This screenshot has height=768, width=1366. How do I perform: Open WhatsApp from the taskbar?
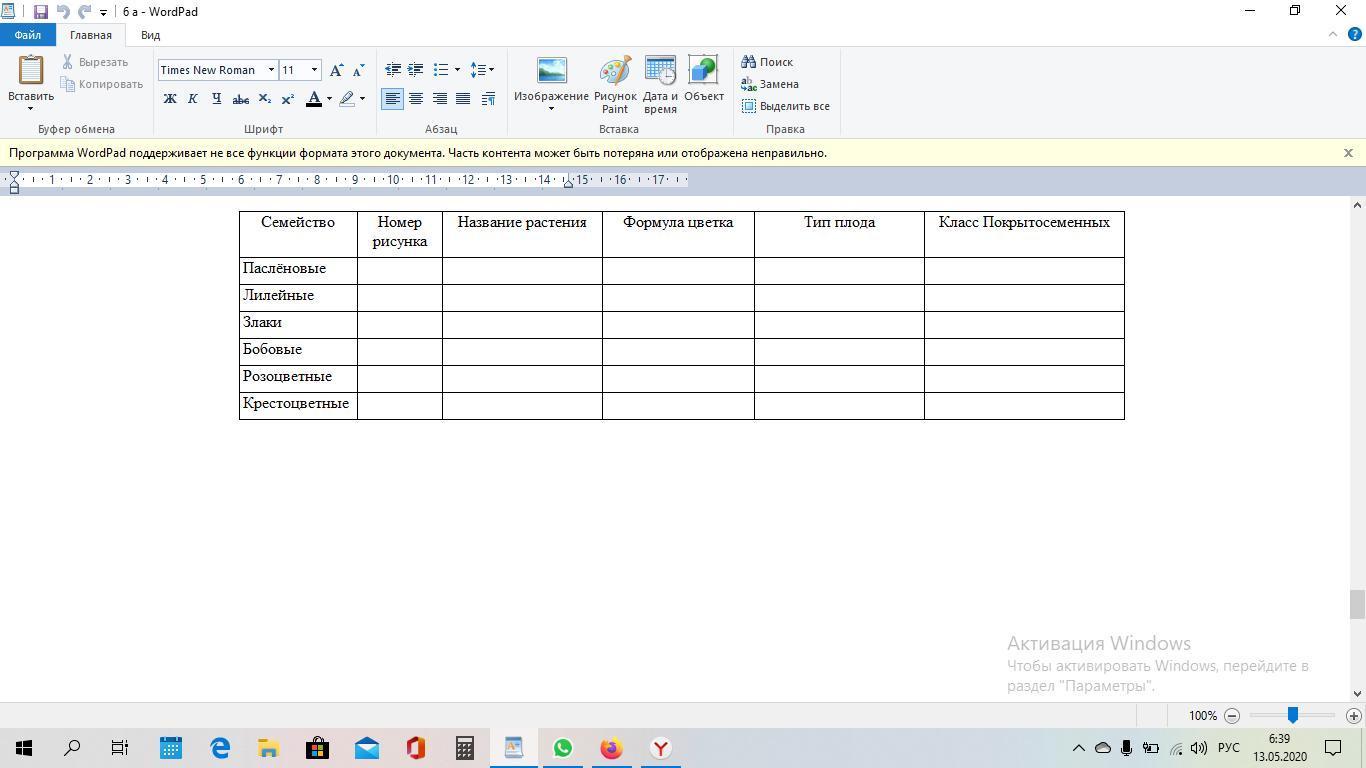(x=562, y=748)
